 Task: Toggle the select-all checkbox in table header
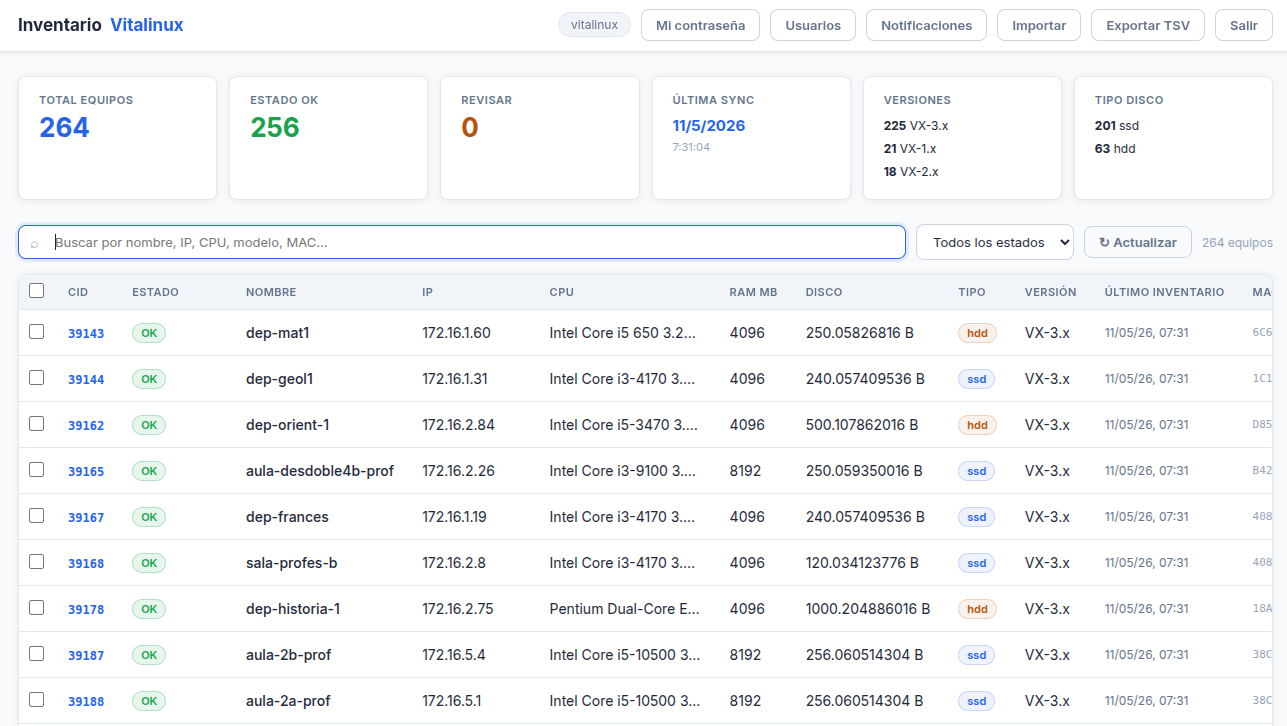[x=37, y=291]
